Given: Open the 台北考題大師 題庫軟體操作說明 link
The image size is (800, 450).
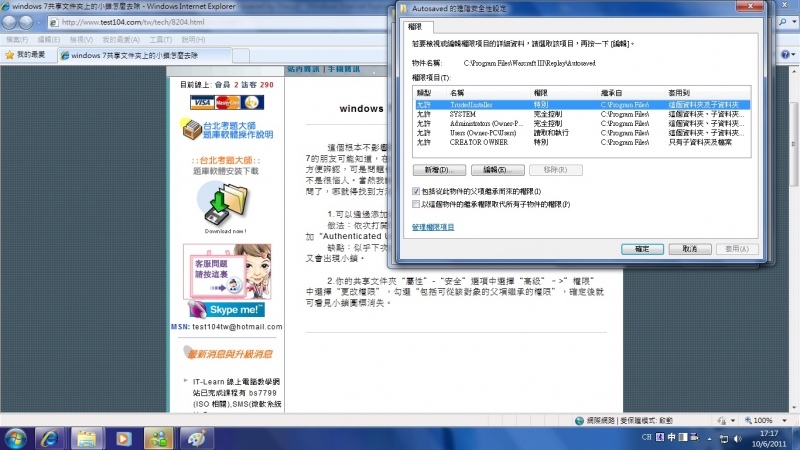Looking at the screenshot, I should coord(238,130).
